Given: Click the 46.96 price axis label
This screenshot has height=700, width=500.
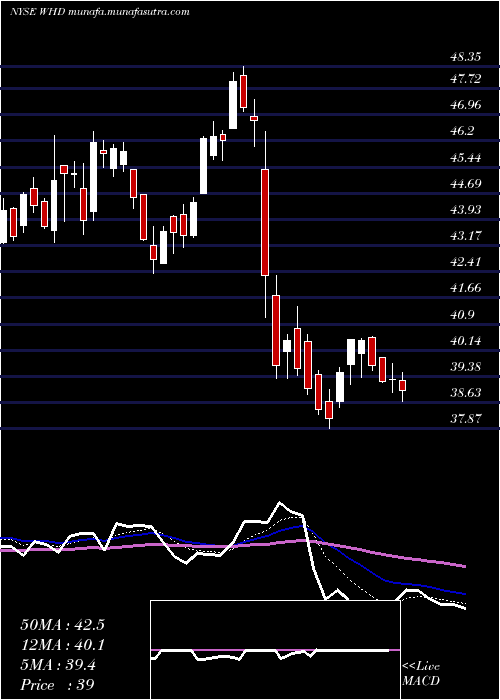Looking at the screenshot, I should (466, 105).
